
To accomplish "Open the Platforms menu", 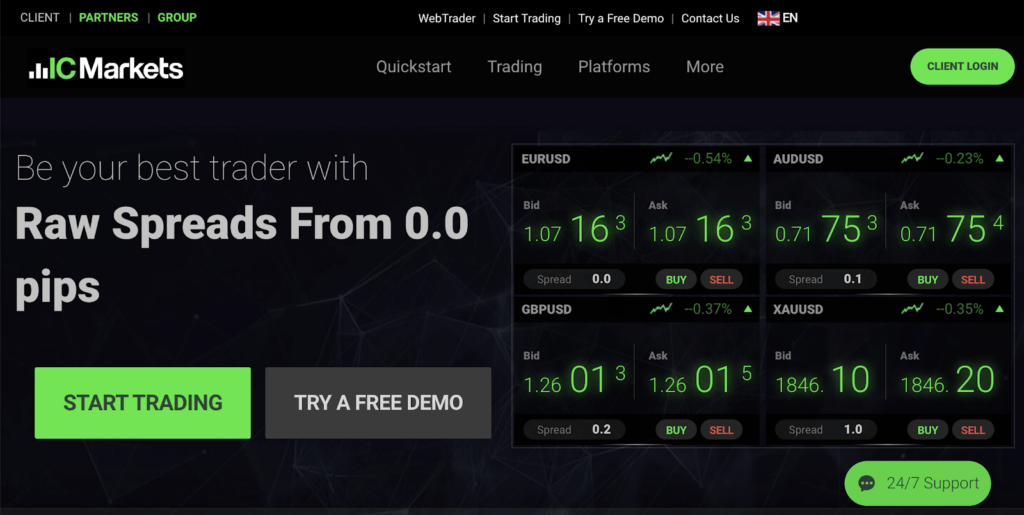I will [614, 67].
